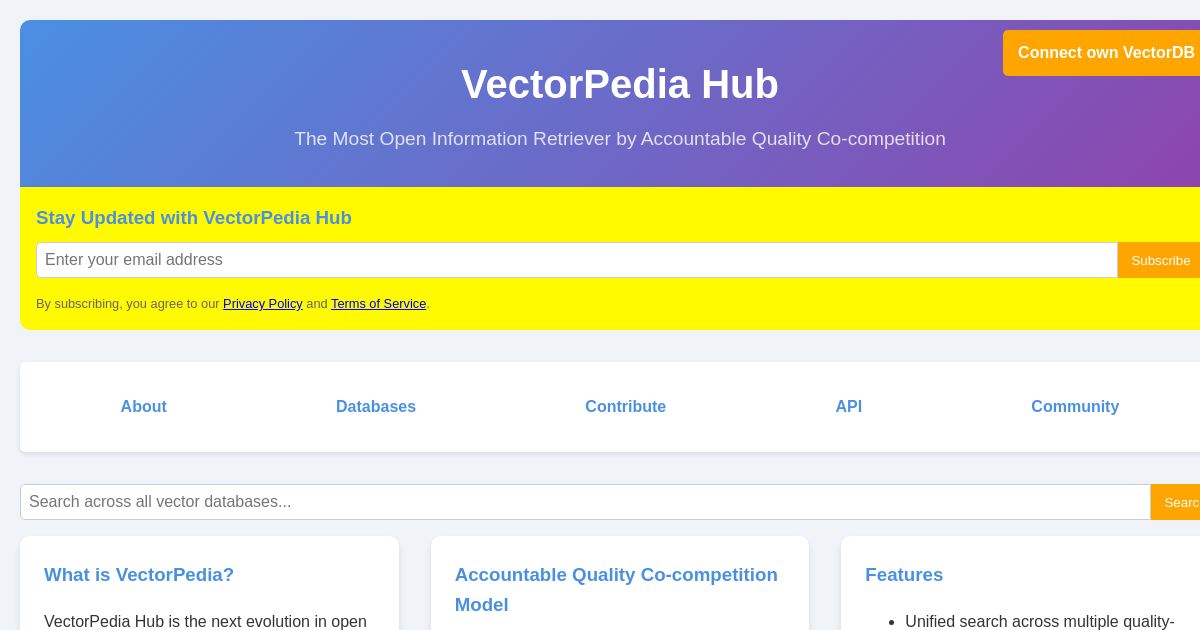The height and width of the screenshot is (630, 1200).
Task: Open the Privacy Policy link
Action: click(x=263, y=304)
